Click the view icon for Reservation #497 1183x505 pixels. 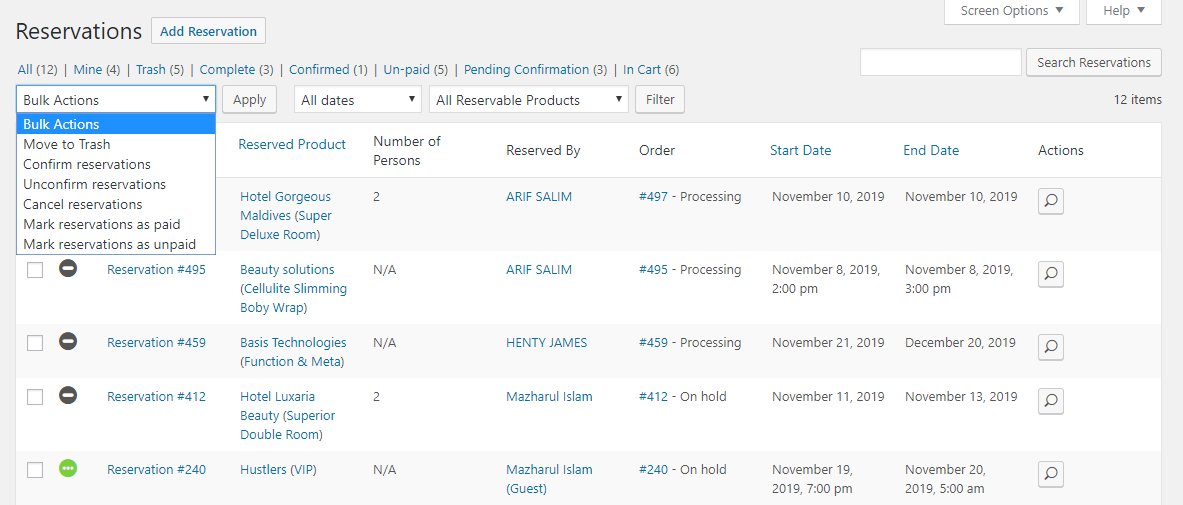click(x=1050, y=201)
